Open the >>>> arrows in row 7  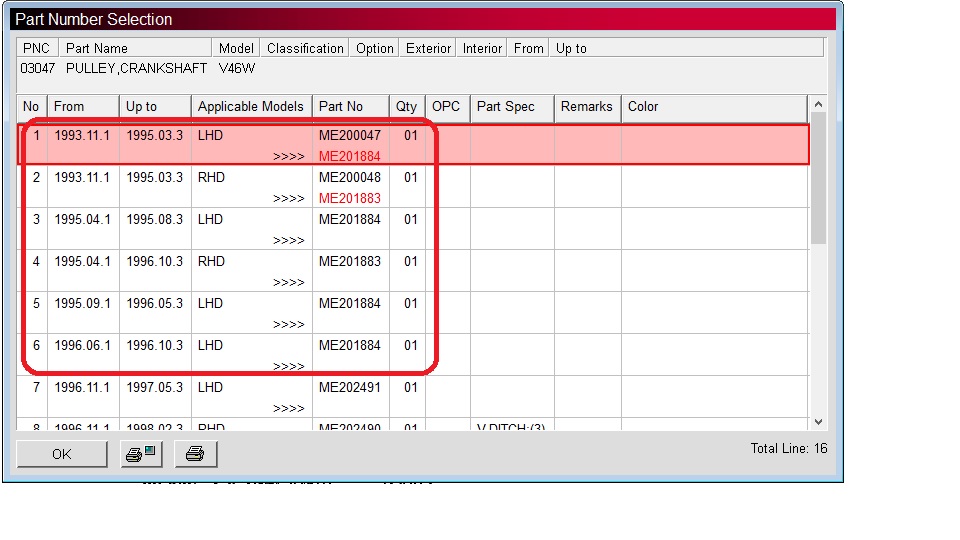(288, 409)
